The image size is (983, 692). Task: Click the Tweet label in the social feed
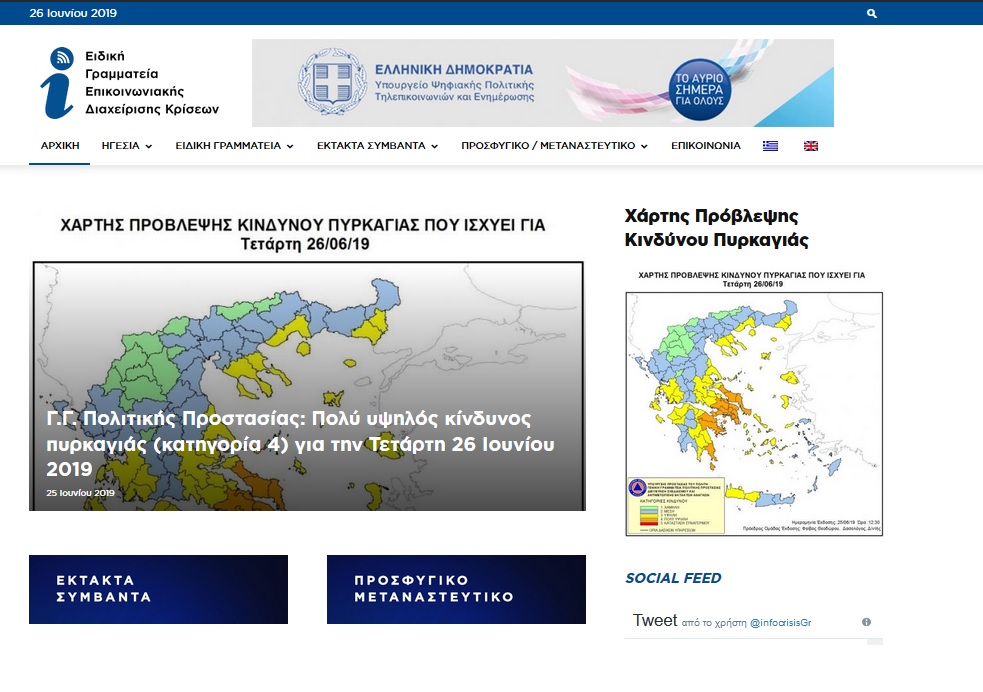click(x=654, y=621)
